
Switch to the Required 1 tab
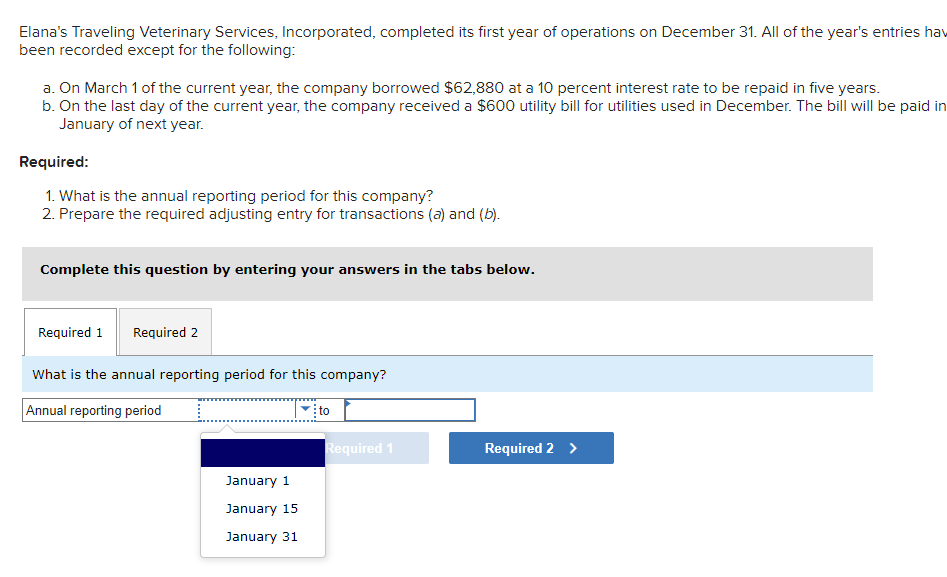click(x=69, y=331)
